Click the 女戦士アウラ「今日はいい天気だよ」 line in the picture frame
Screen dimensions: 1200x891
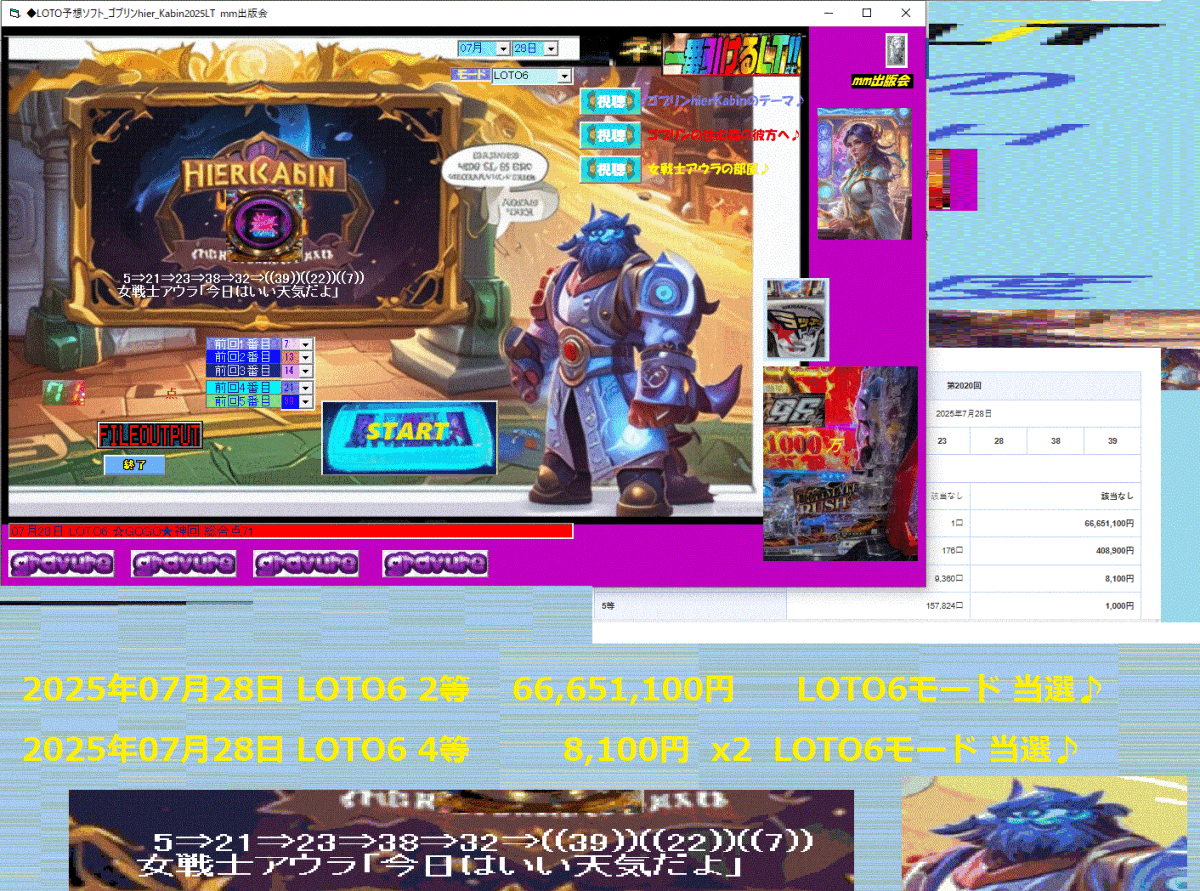tap(228, 292)
